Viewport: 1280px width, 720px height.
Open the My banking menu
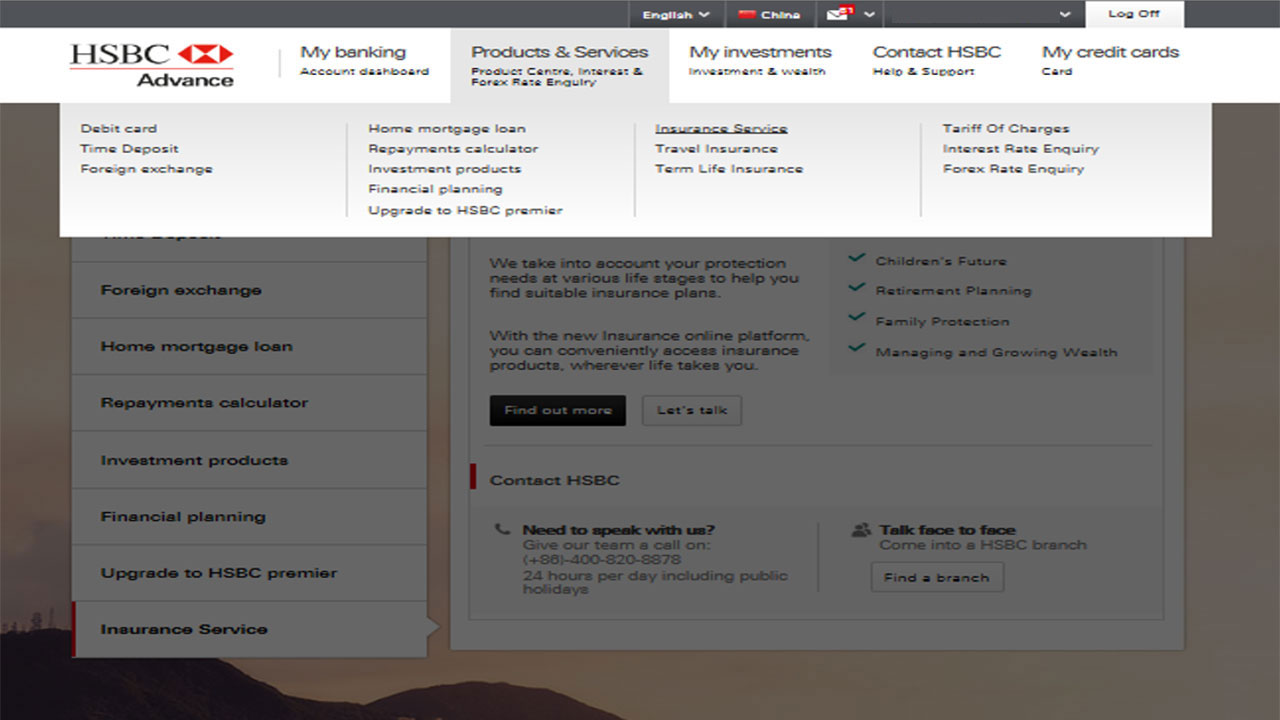364,60
